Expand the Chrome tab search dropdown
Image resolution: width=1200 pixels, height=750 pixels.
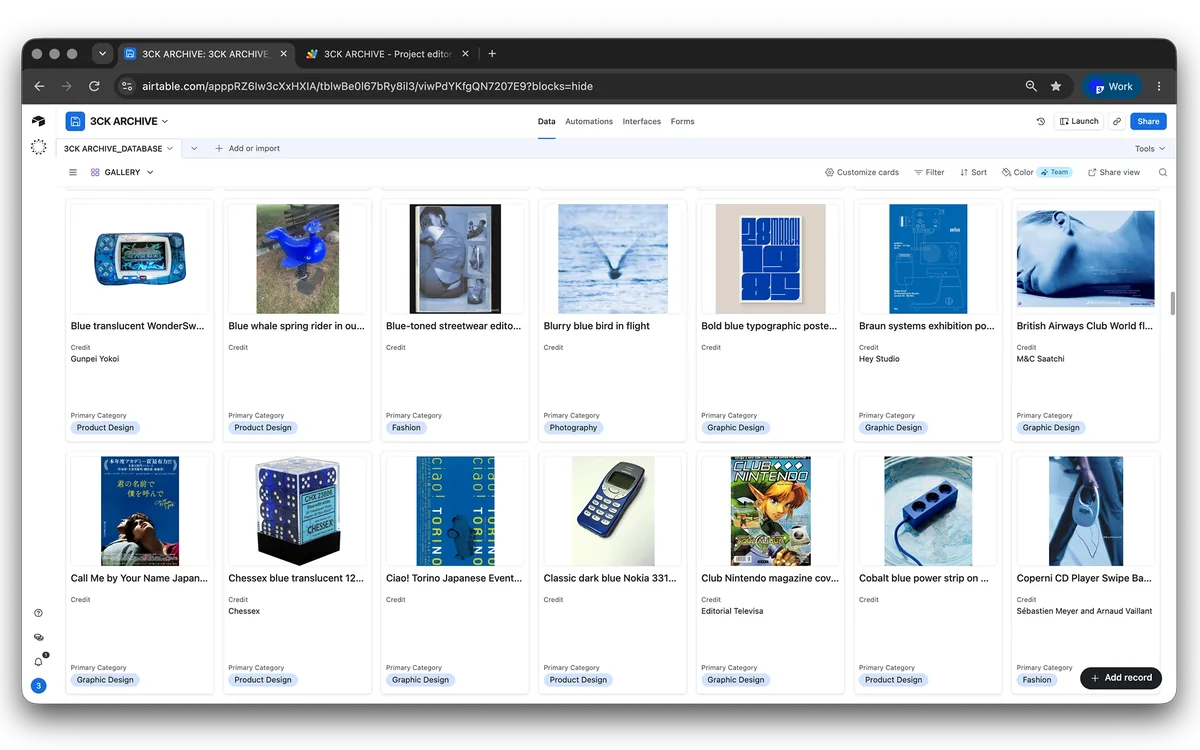click(102, 54)
